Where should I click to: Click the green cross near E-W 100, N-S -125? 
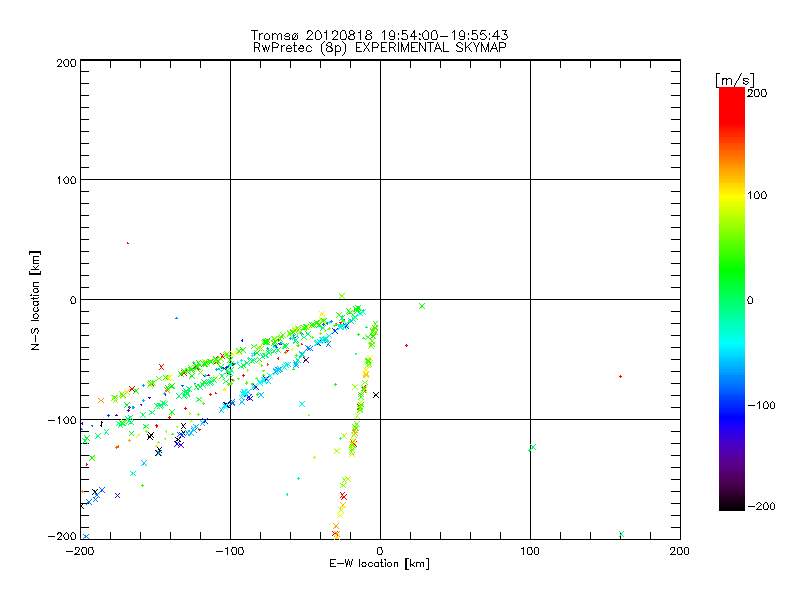tap(533, 447)
